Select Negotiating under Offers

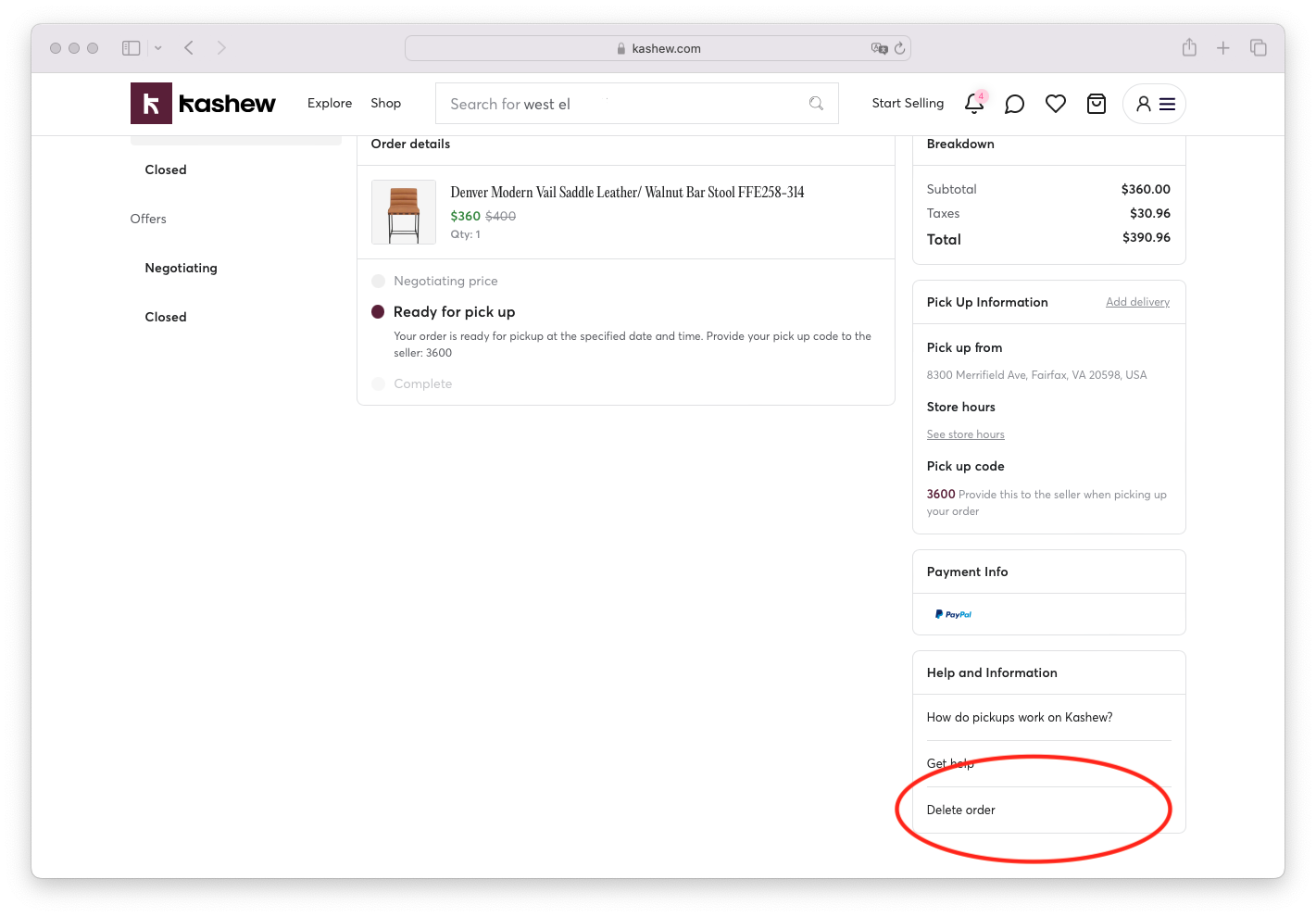tap(182, 268)
